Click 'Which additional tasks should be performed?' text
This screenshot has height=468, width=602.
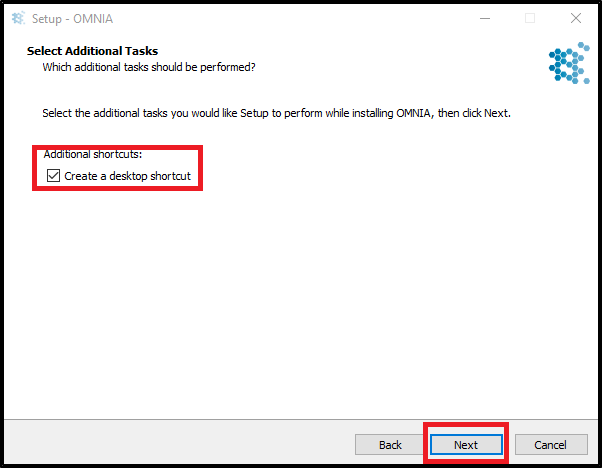[x=149, y=67]
